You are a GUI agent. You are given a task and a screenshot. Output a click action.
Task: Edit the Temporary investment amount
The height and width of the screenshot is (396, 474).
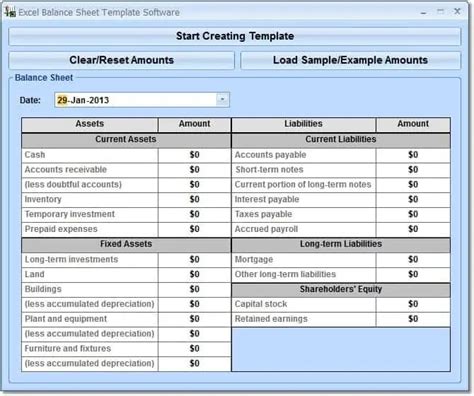coord(194,214)
